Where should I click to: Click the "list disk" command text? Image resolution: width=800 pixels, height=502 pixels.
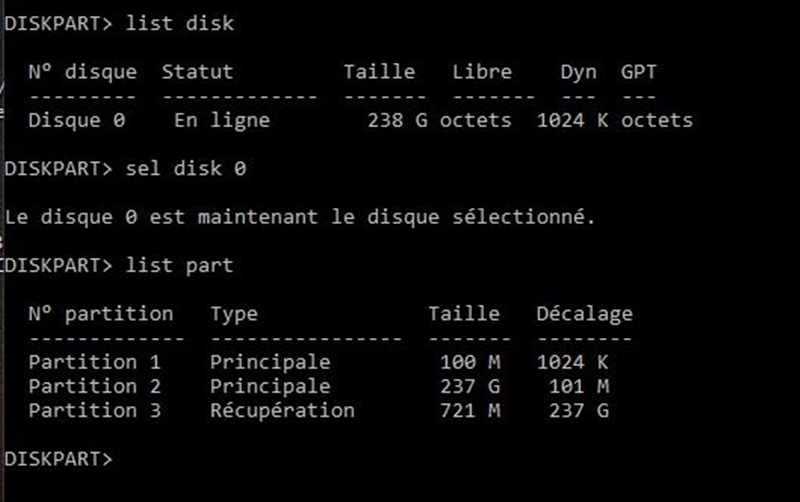(x=180, y=23)
